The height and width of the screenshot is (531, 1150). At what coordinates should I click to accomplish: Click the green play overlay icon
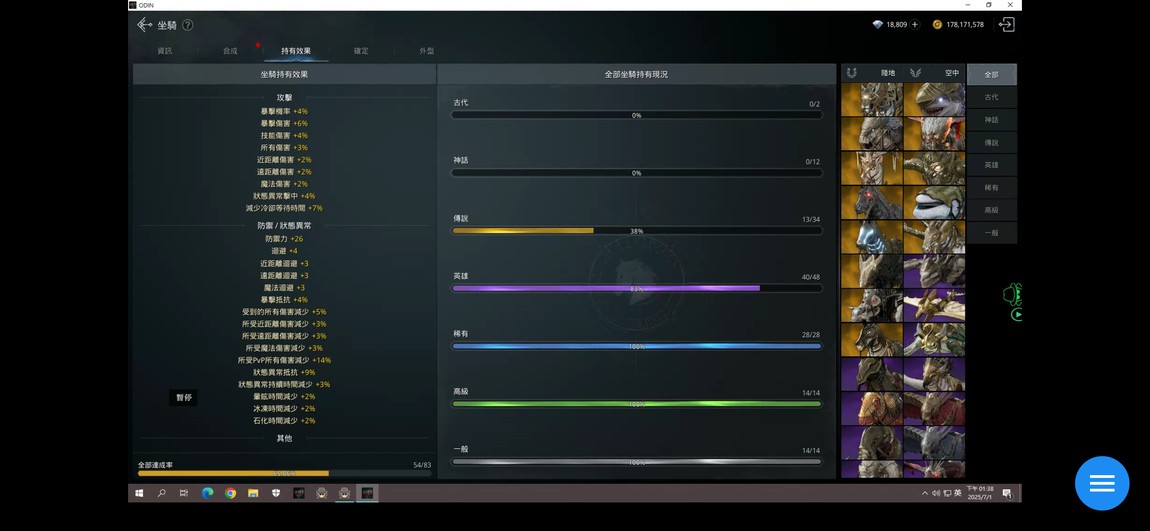click(1017, 315)
